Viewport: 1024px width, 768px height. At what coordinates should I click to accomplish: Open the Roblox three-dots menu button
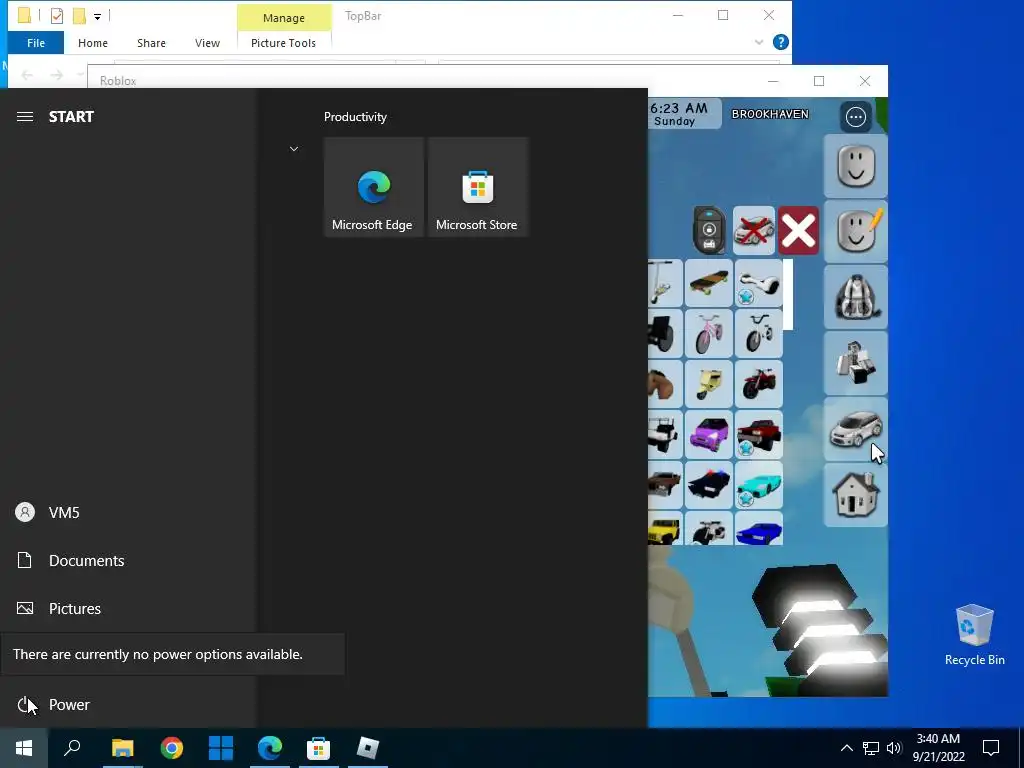tap(856, 117)
